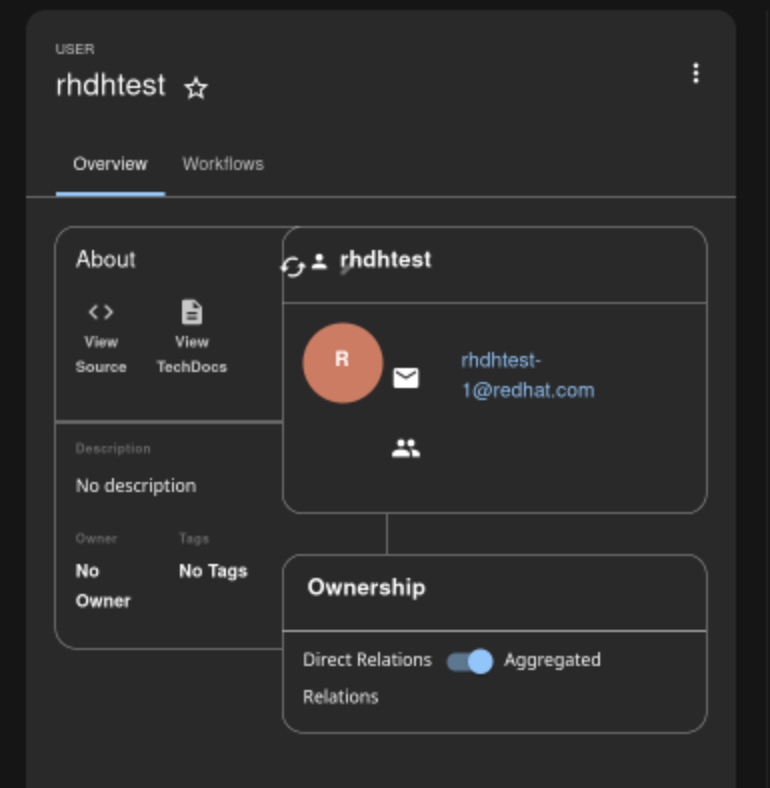Click the View Source label text

coord(101,354)
